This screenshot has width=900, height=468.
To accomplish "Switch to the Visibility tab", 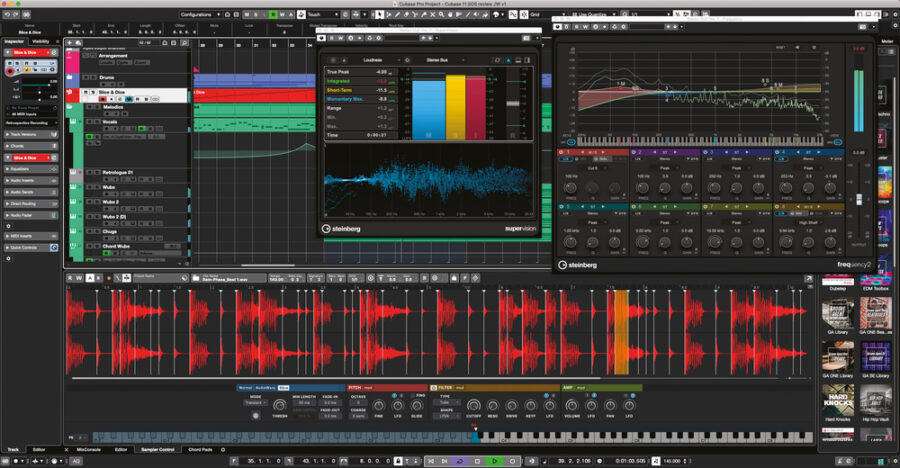I will pyautogui.click(x=41, y=41).
